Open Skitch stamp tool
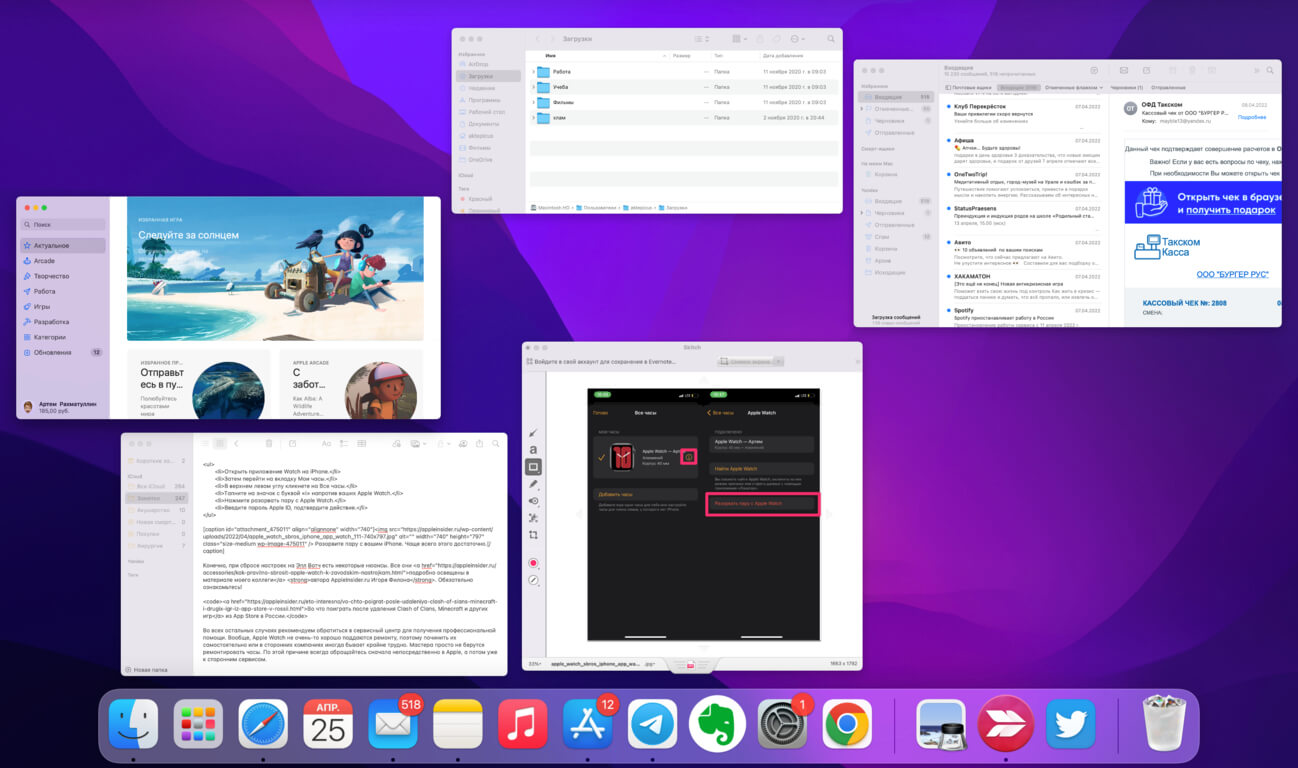 (533, 501)
